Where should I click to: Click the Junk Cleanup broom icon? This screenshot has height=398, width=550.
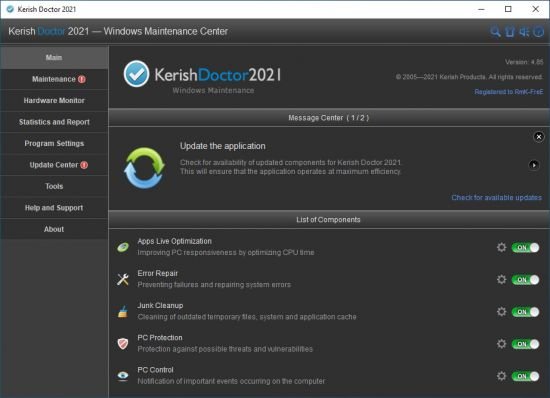pos(123,311)
